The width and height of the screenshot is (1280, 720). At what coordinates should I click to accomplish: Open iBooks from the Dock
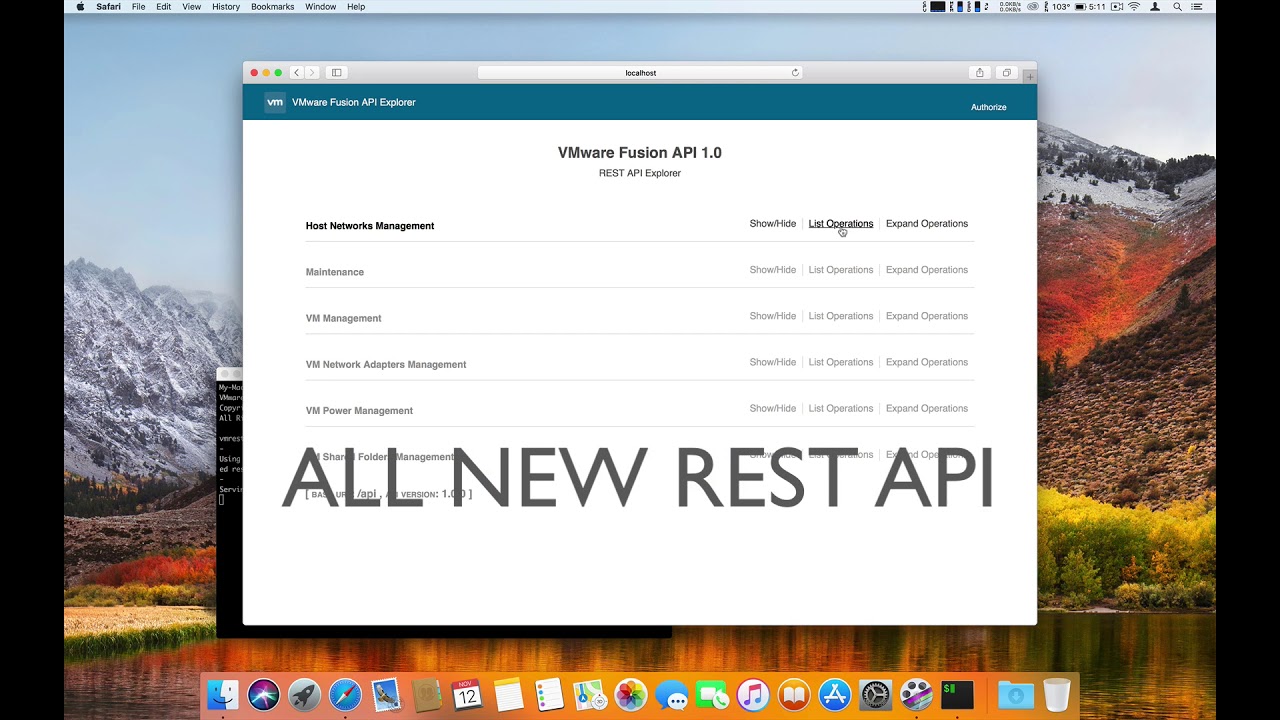click(x=794, y=694)
